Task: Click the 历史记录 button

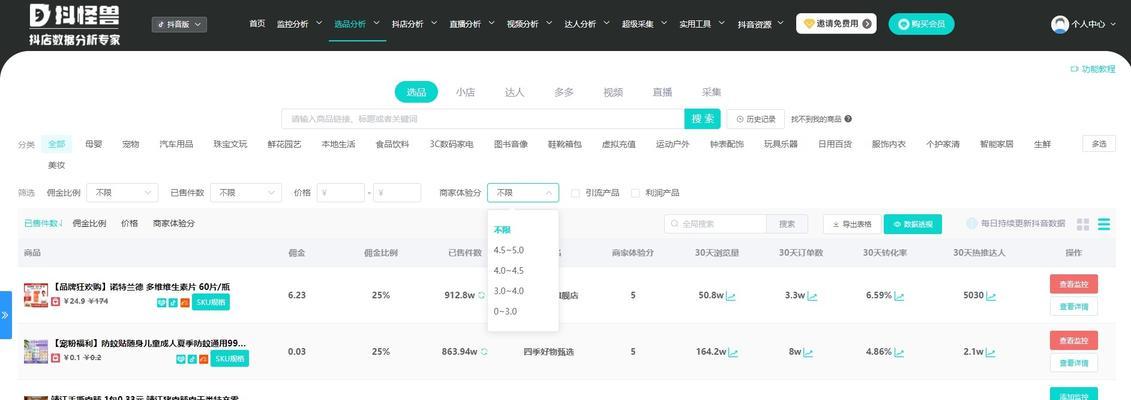Action: [755, 119]
